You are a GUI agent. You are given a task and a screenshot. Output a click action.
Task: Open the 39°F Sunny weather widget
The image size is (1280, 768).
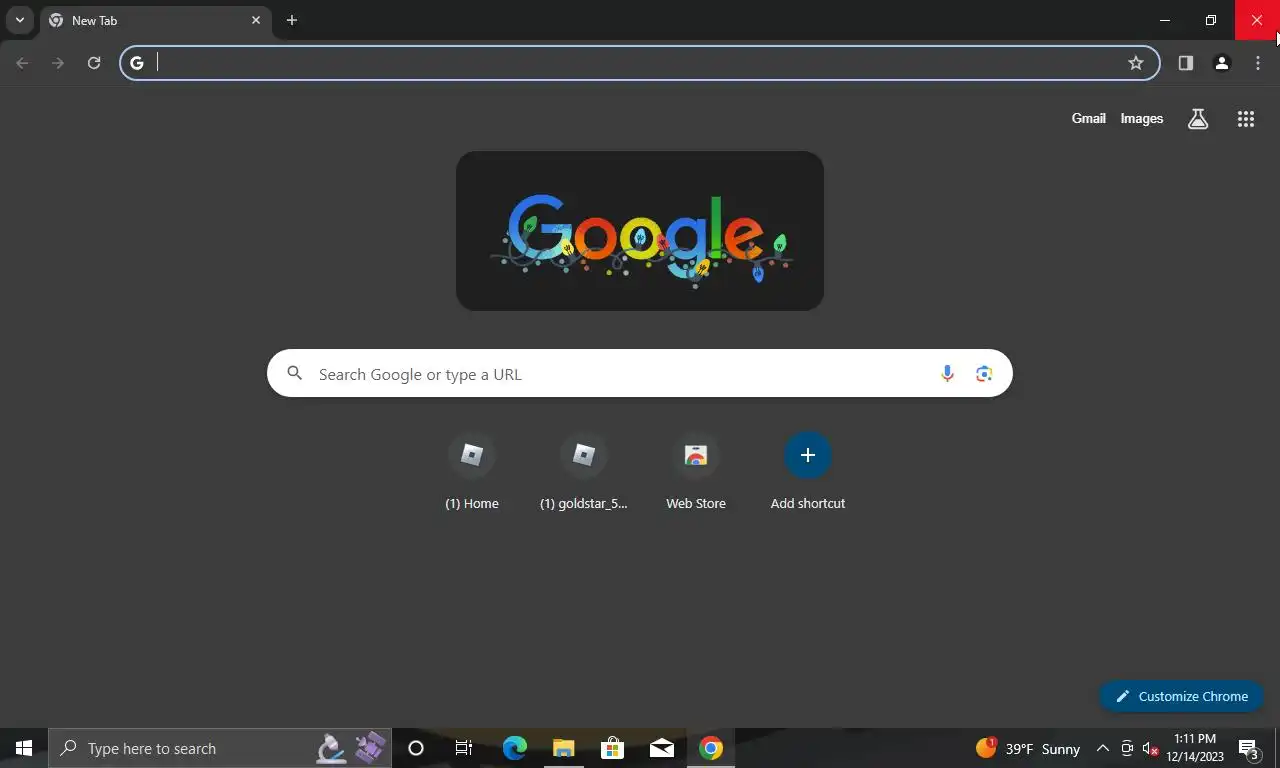[1028, 748]
